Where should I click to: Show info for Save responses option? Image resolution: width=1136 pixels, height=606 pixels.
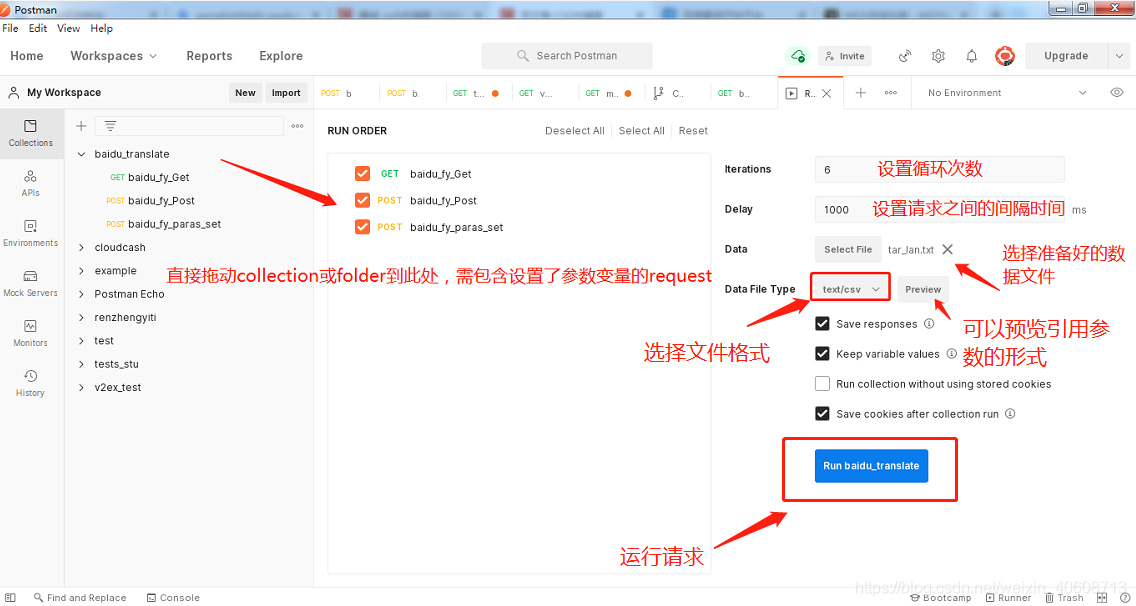coord(929,324)
